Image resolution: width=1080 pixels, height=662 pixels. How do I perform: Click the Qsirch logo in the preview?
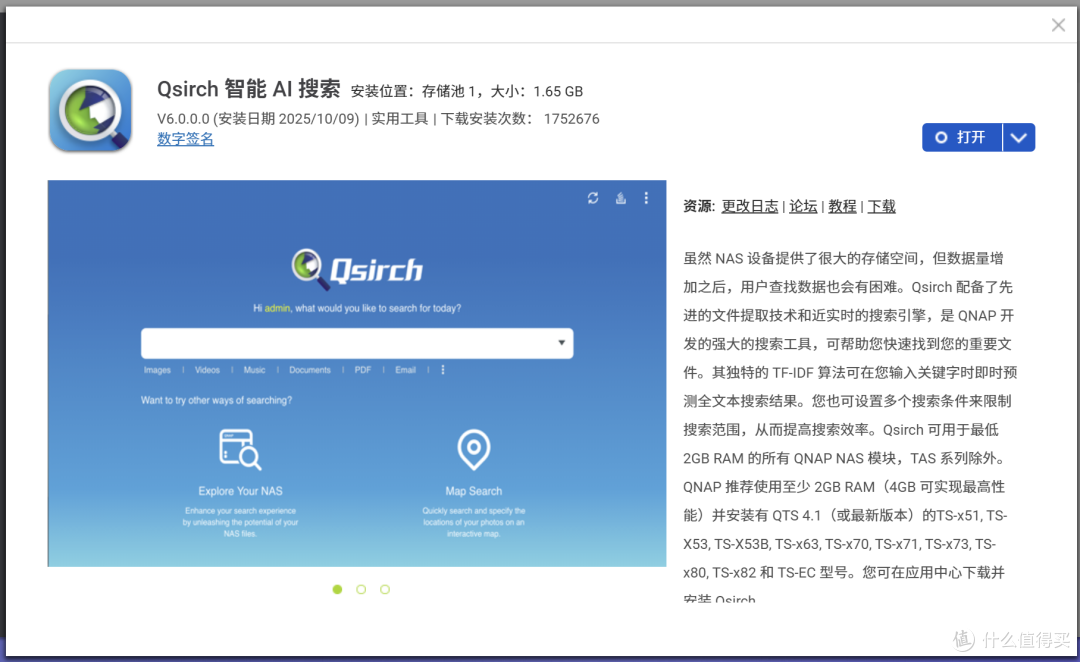click(x=357, y=269)
